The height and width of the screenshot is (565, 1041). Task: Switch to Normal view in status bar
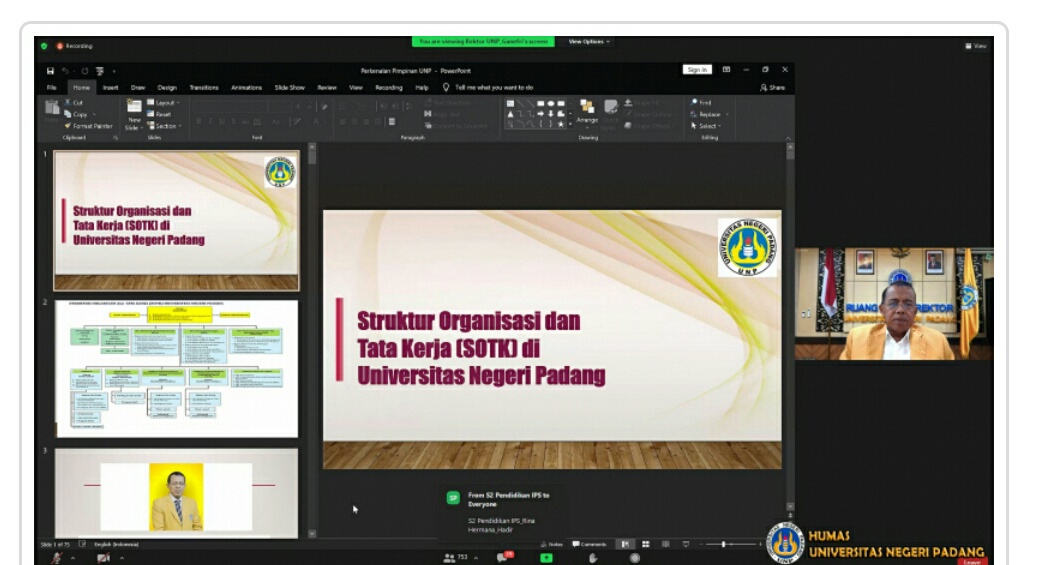coord(625,544)
